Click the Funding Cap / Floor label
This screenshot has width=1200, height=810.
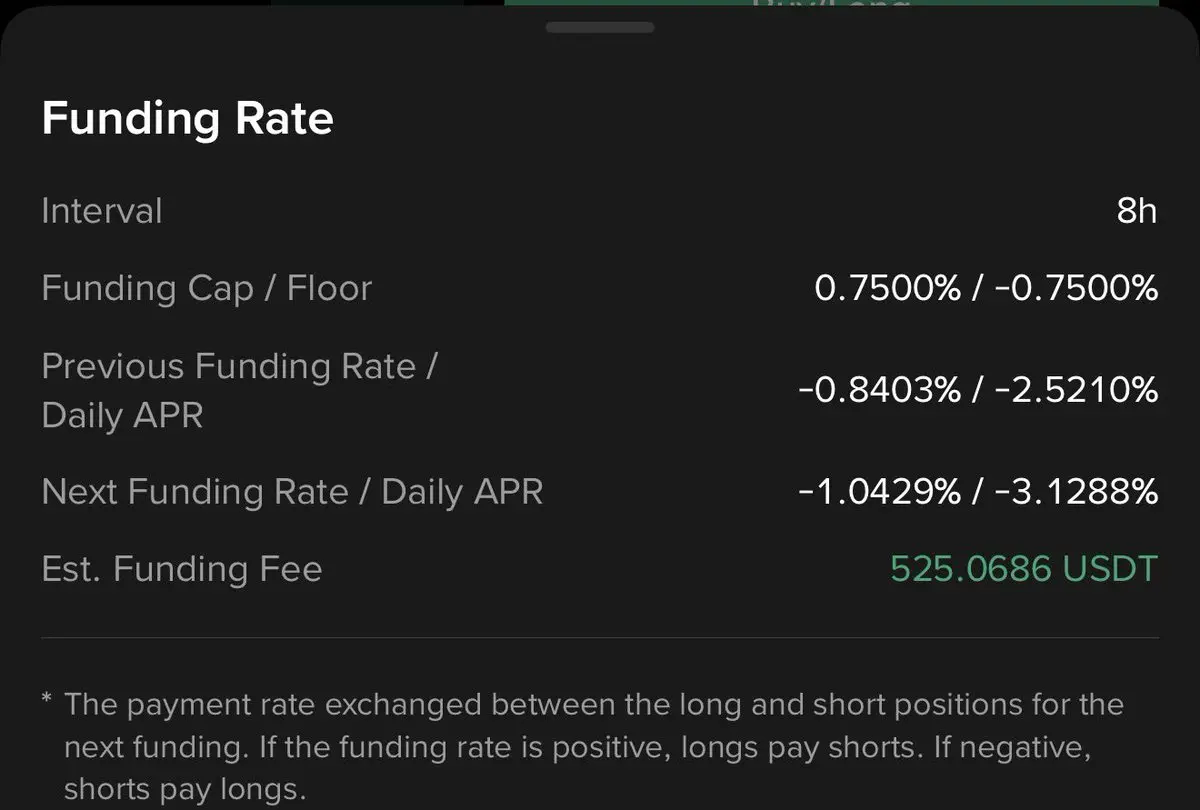click(x=206, y=289)
